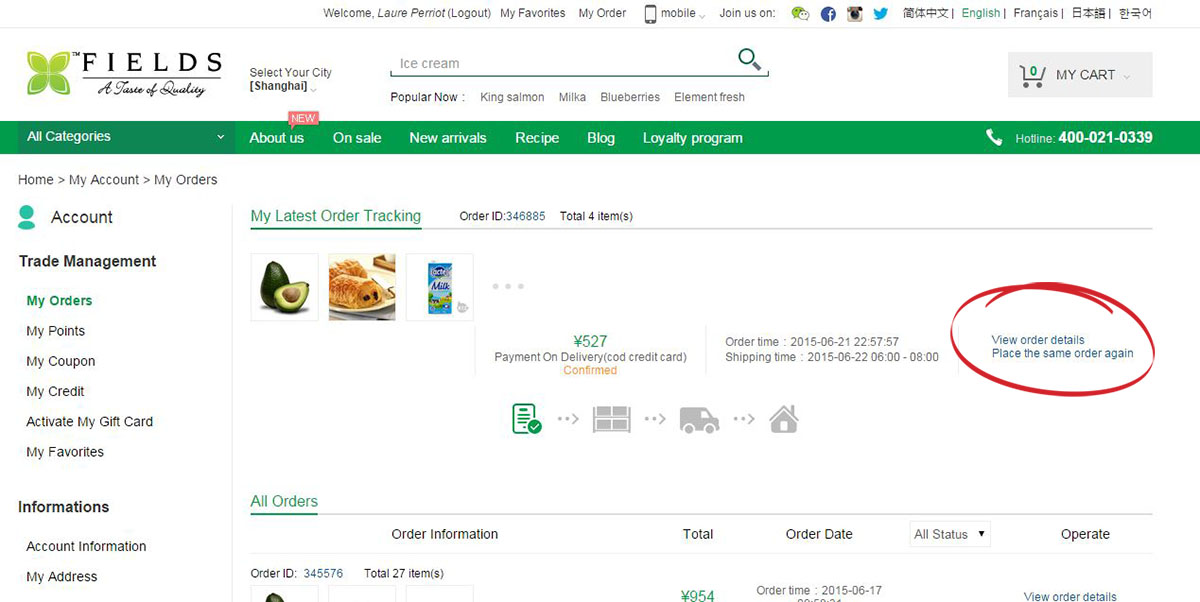Go to Loyalty program menu

[x=692, y=138]
